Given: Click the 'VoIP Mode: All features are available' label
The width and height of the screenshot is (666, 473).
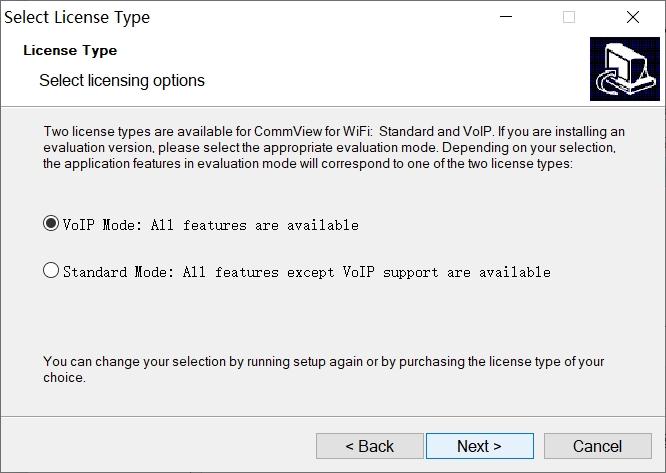Looking at the screenshot, I should pyautogui.click(x=210, y=225).
